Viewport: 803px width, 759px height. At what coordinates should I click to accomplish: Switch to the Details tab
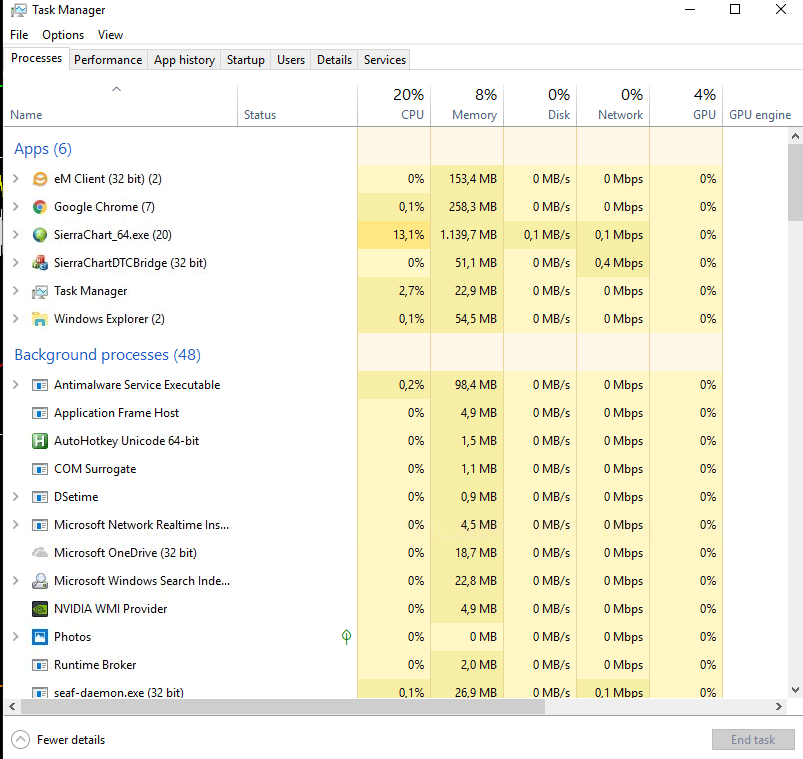coord(334,60)
